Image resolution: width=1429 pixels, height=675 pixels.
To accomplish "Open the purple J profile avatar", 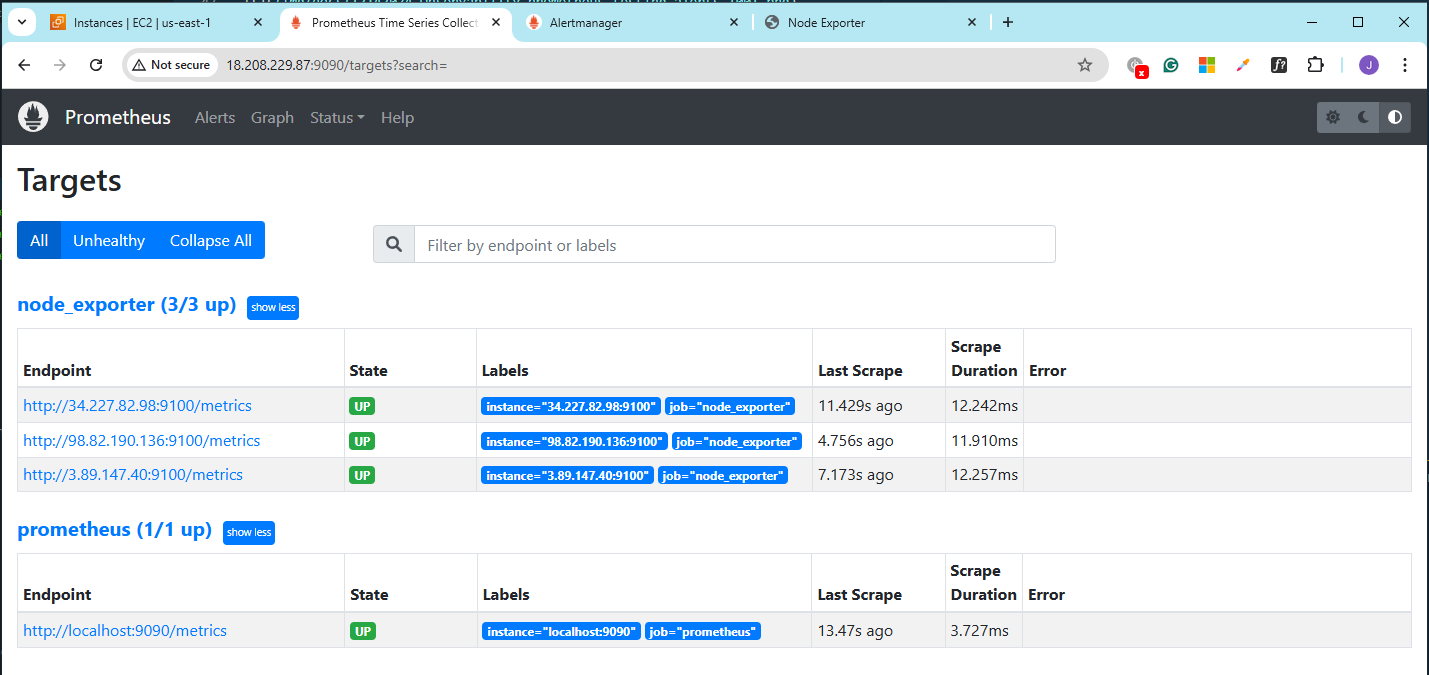I will click(x=1369, y=65).
